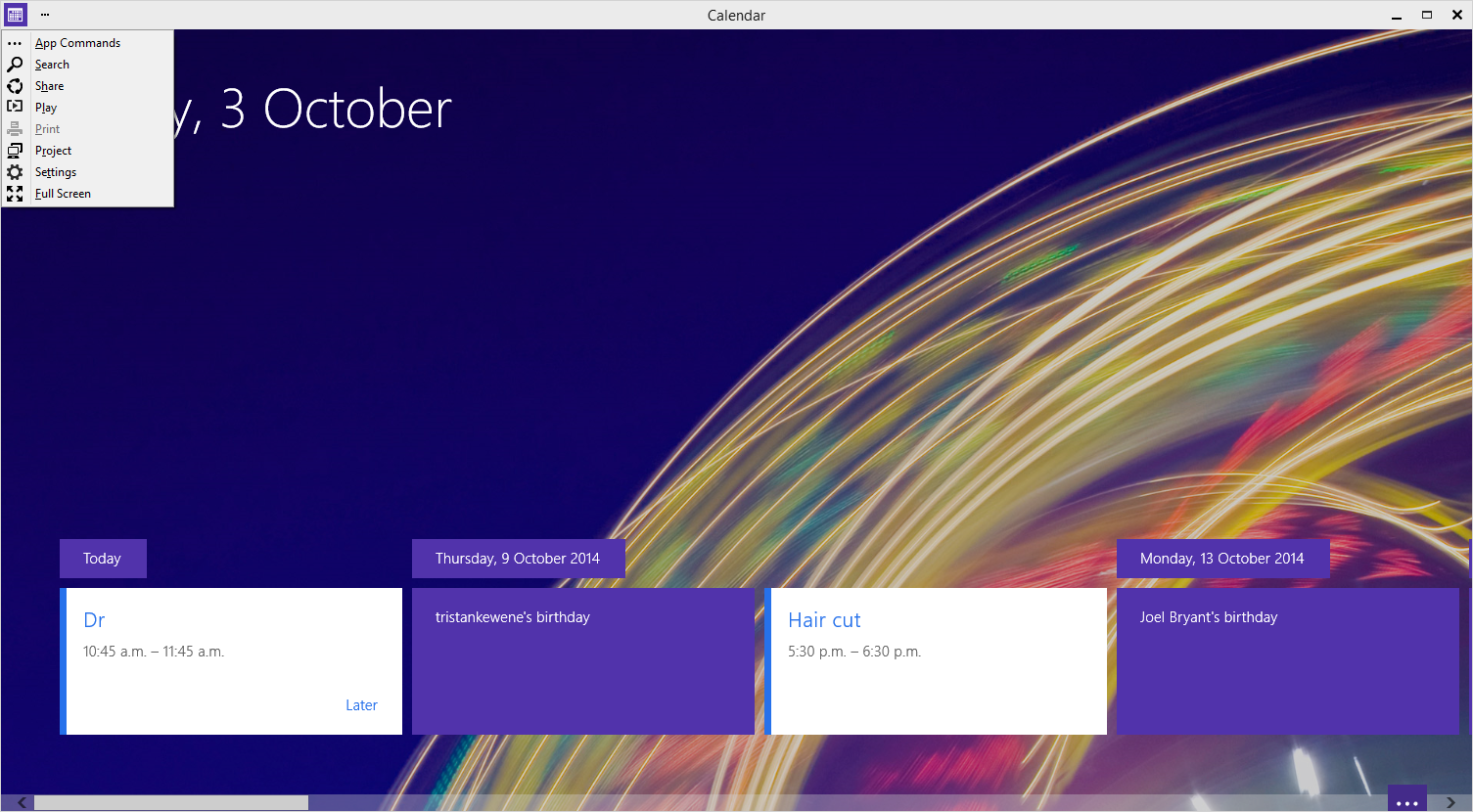Click the Project monitor icon
The image size is (1473, 812).
tap(15, 151)
